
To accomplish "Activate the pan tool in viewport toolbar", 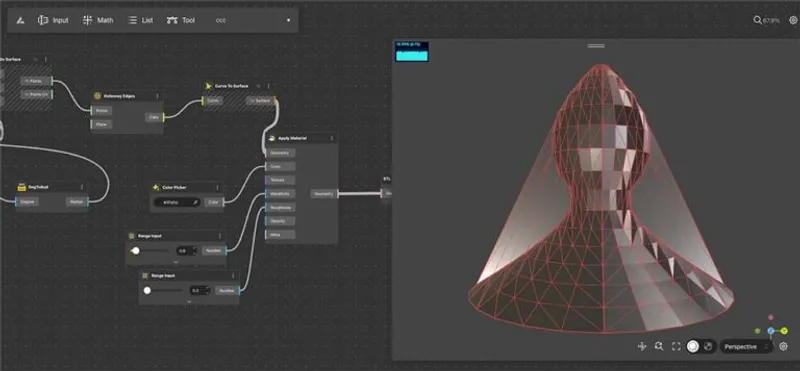I will pyautogui.click(x=642, y=347).
